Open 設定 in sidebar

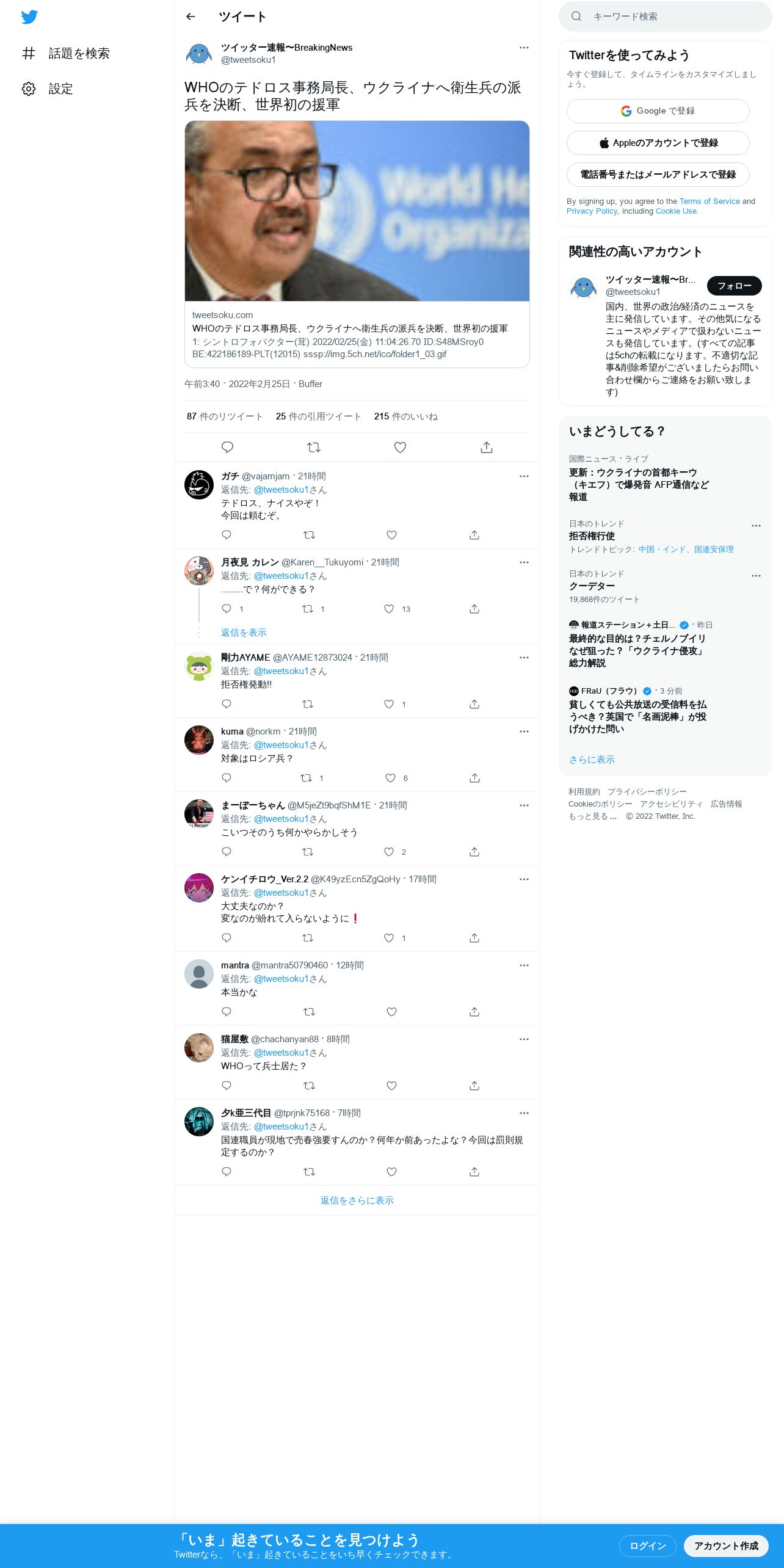click(48, 89)
